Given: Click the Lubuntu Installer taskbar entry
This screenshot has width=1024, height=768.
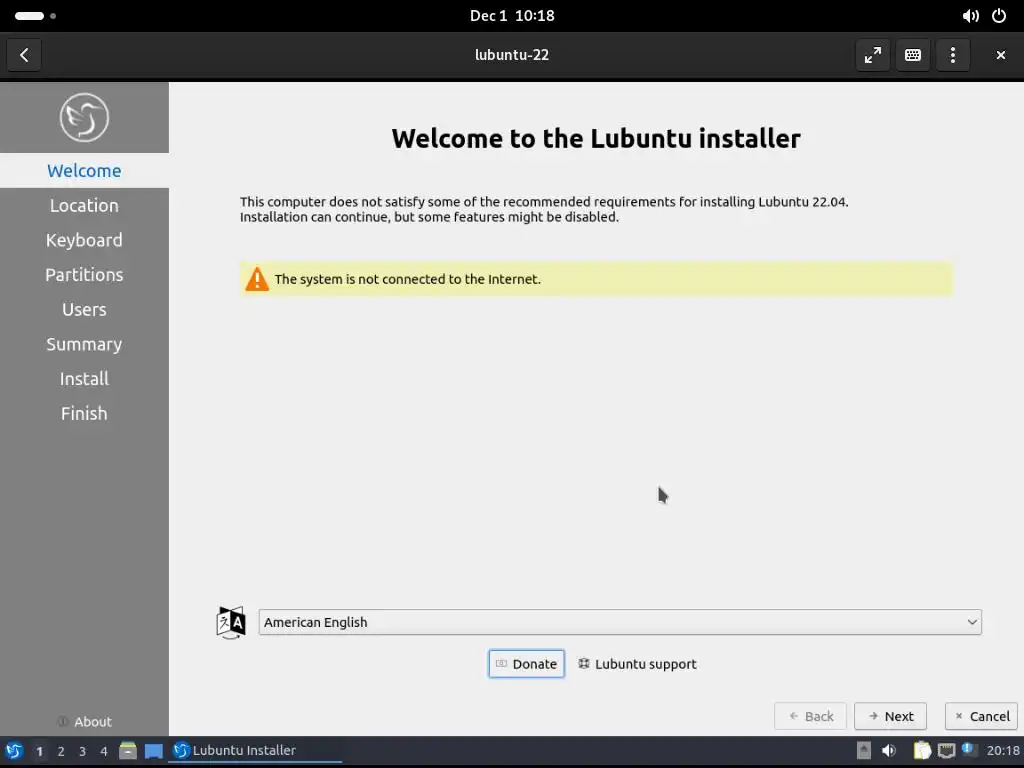Looking at the screenshot, I should click(255, 751).
